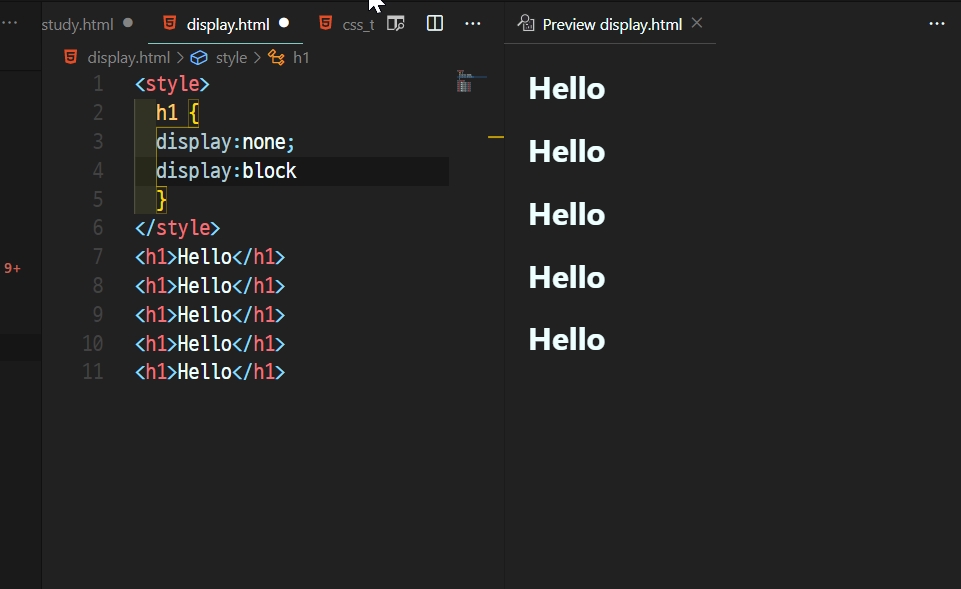Click display:block on line 4
This screenshot has height=589, width=961.
pos(226,171)
